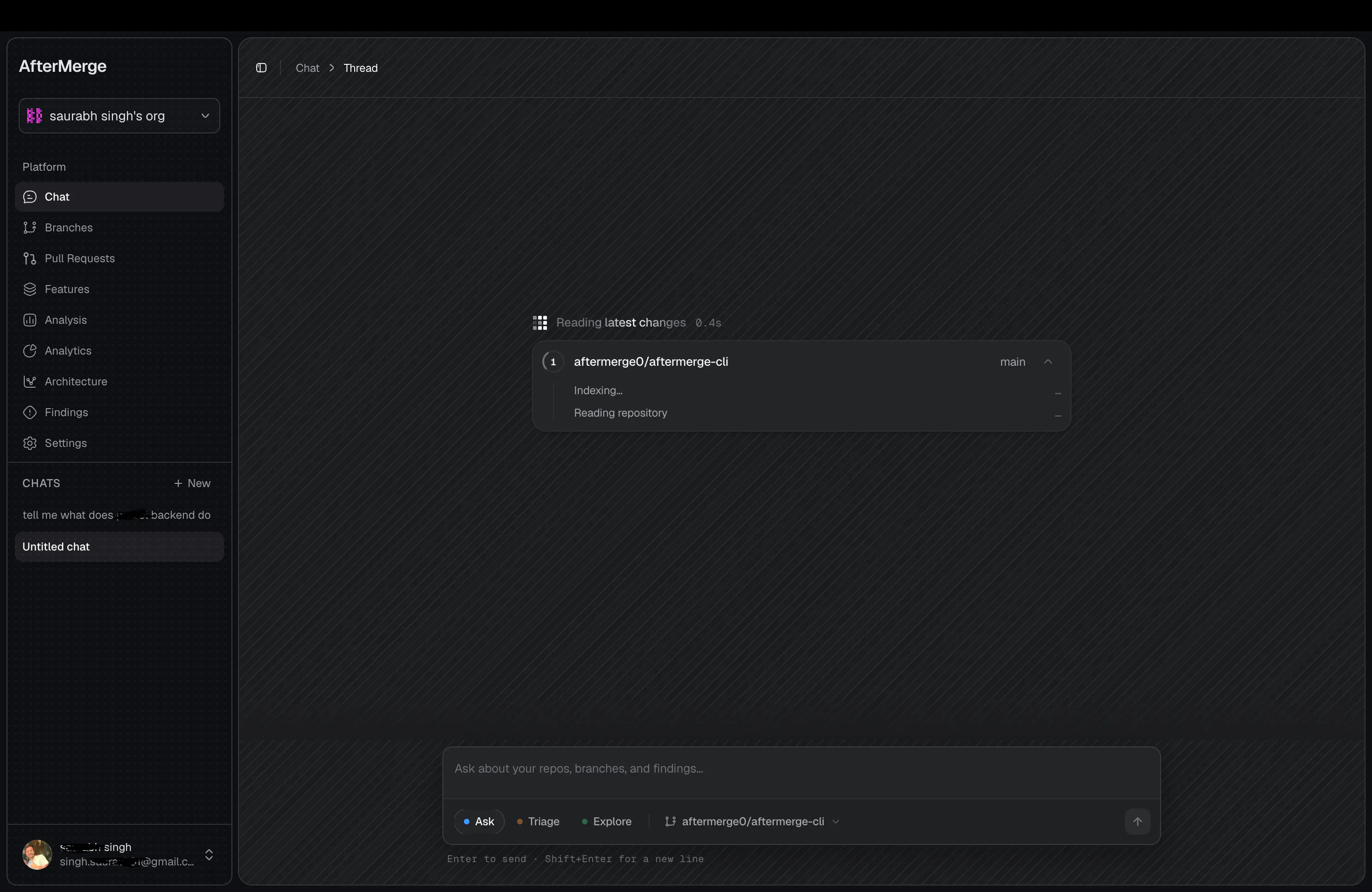Image resolution: width=1372 pixels, height=892 pixels.
Task: Click the user email address text
Action: tap(127, 862)
